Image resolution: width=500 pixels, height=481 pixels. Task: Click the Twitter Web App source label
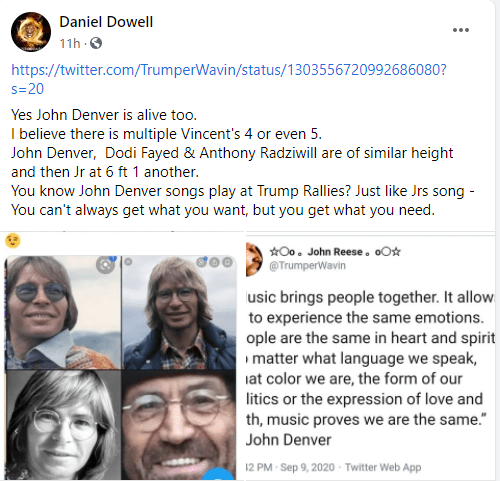point(383,467)
